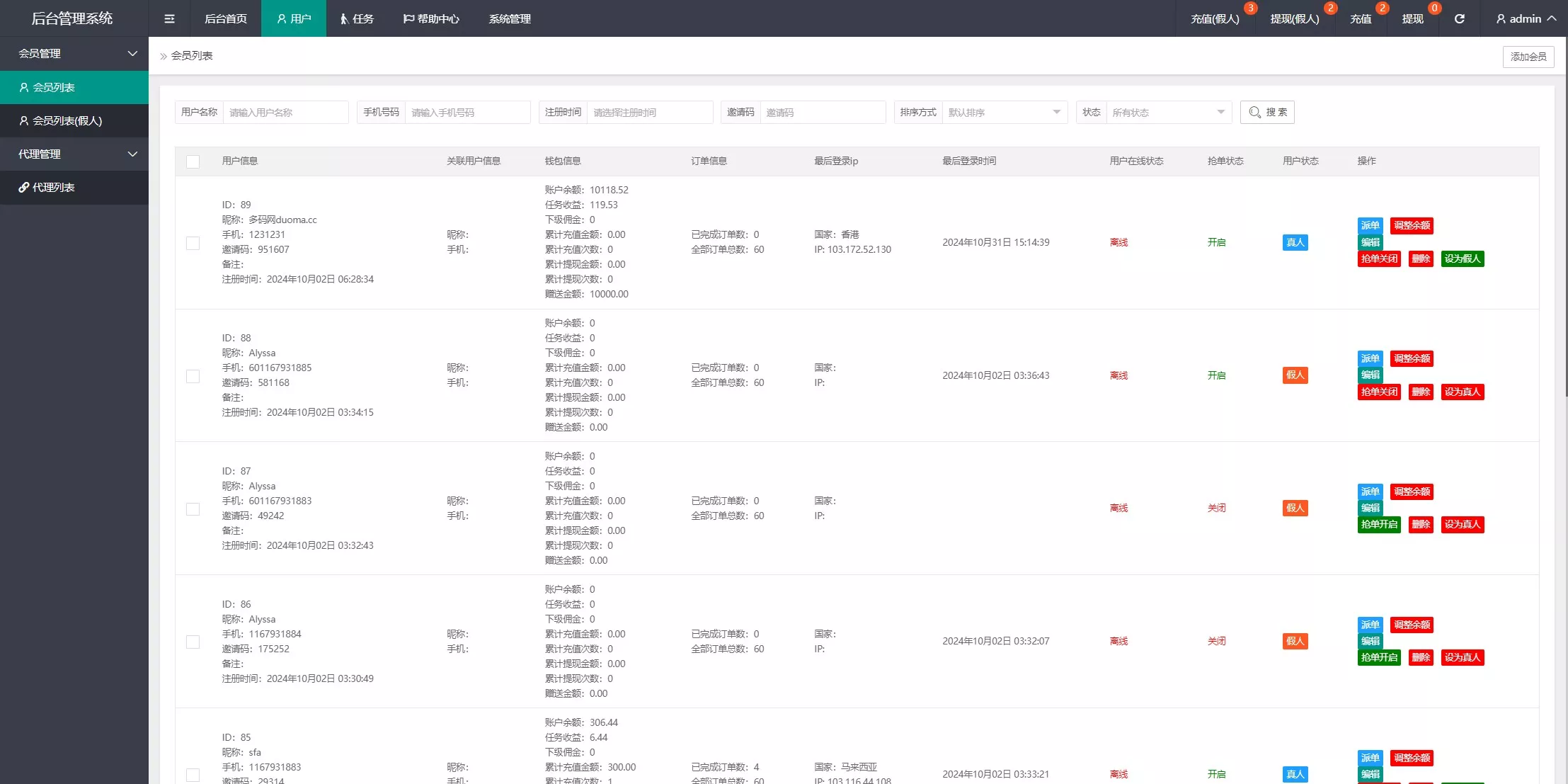This screenshot has height=784, width=1568.
Task: Open 任务 menu with walking icon
Action: [x=356, y=18]
